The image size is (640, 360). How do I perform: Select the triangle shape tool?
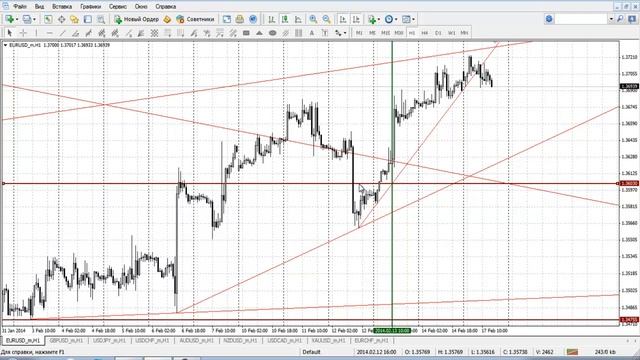click(x=259, y=33)
